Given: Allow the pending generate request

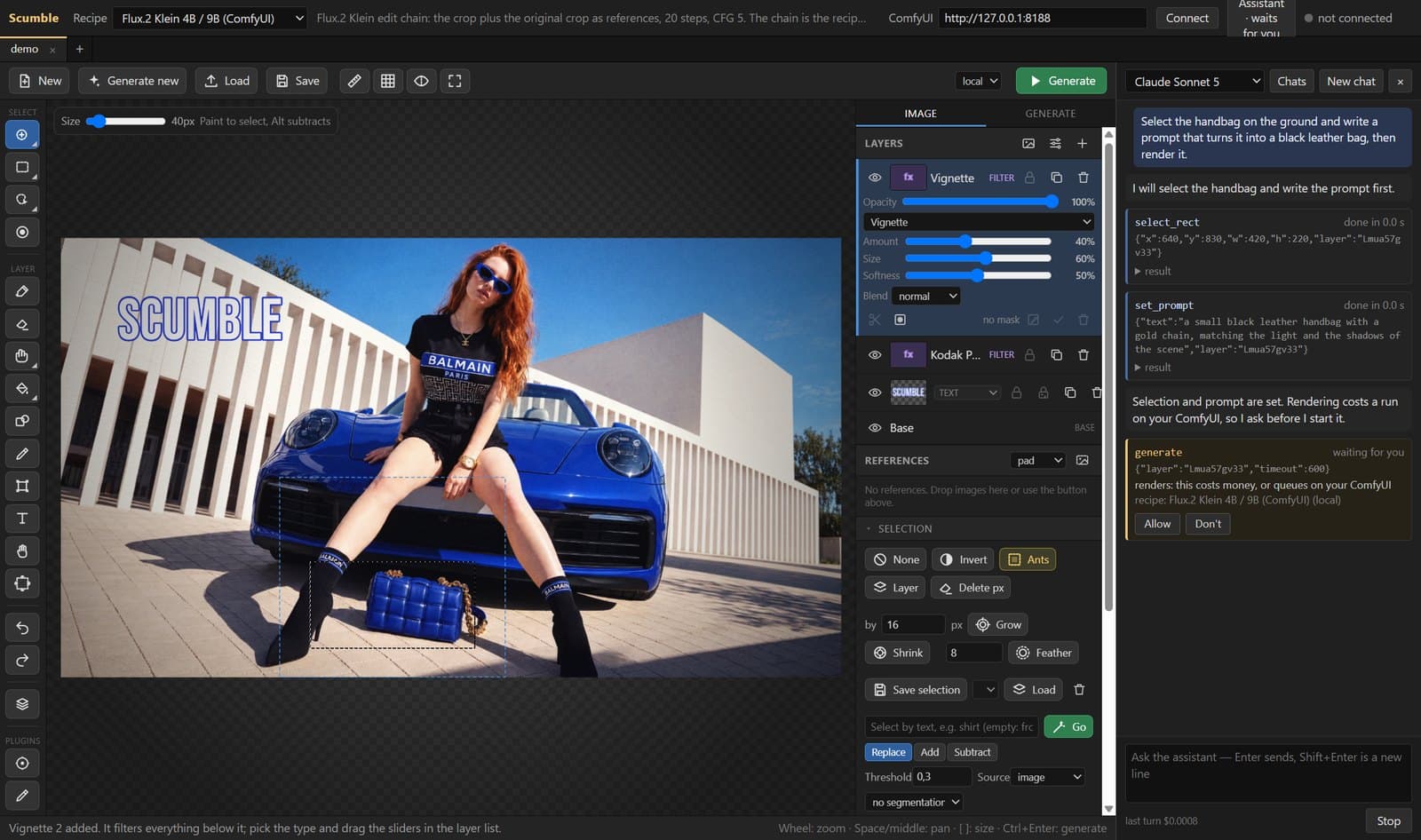Looking at the screenshot, I should coord(1157,524).
